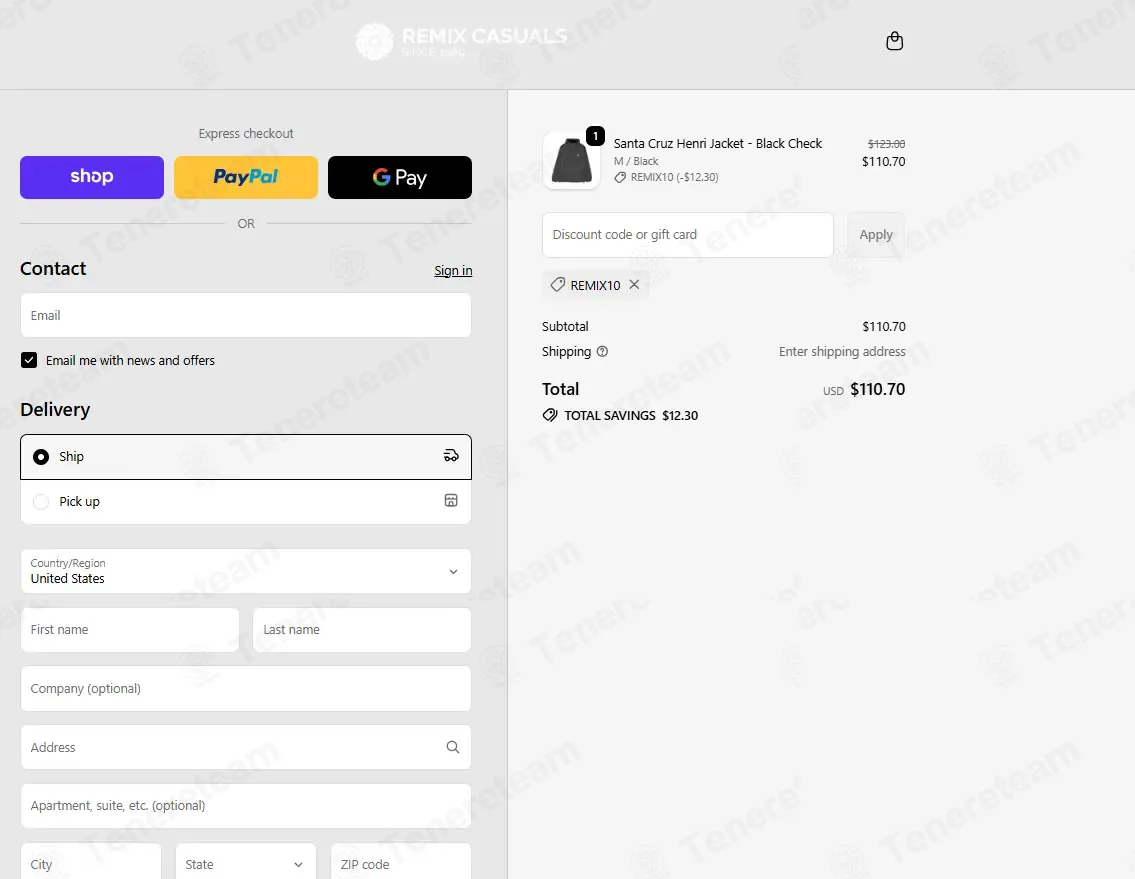Click the REMIX10 applied code tag icon
The image size is (1135, 879).
coord(557,285)
